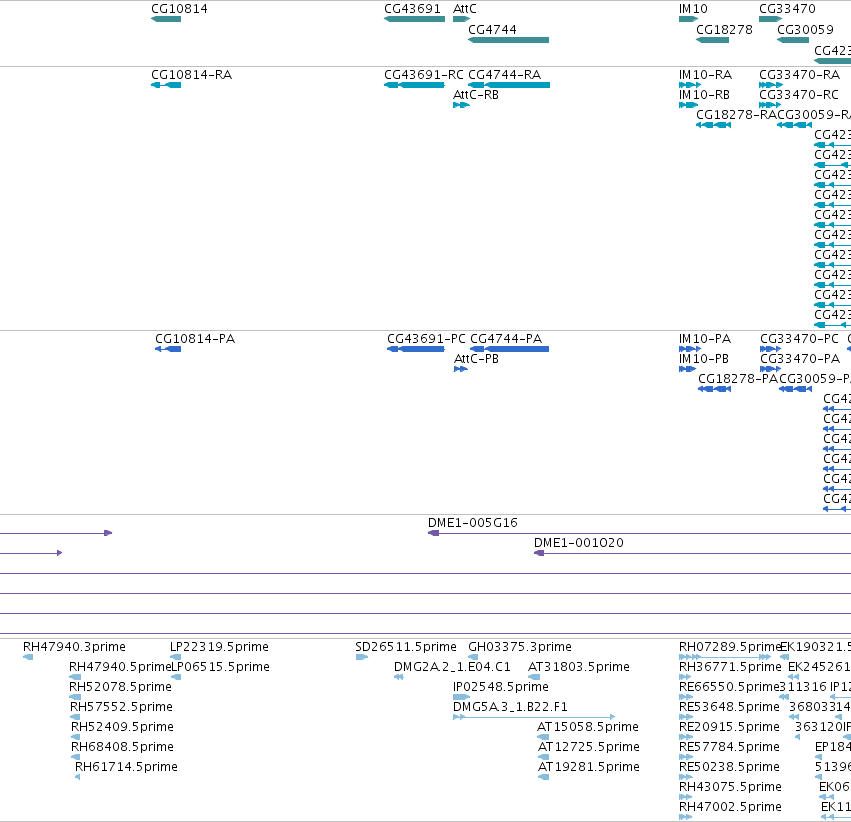This screenshot has width=851, height=822.
Task: Click EST RH47002.5prime
Action: pyautogui.click(x=686, y=817)
